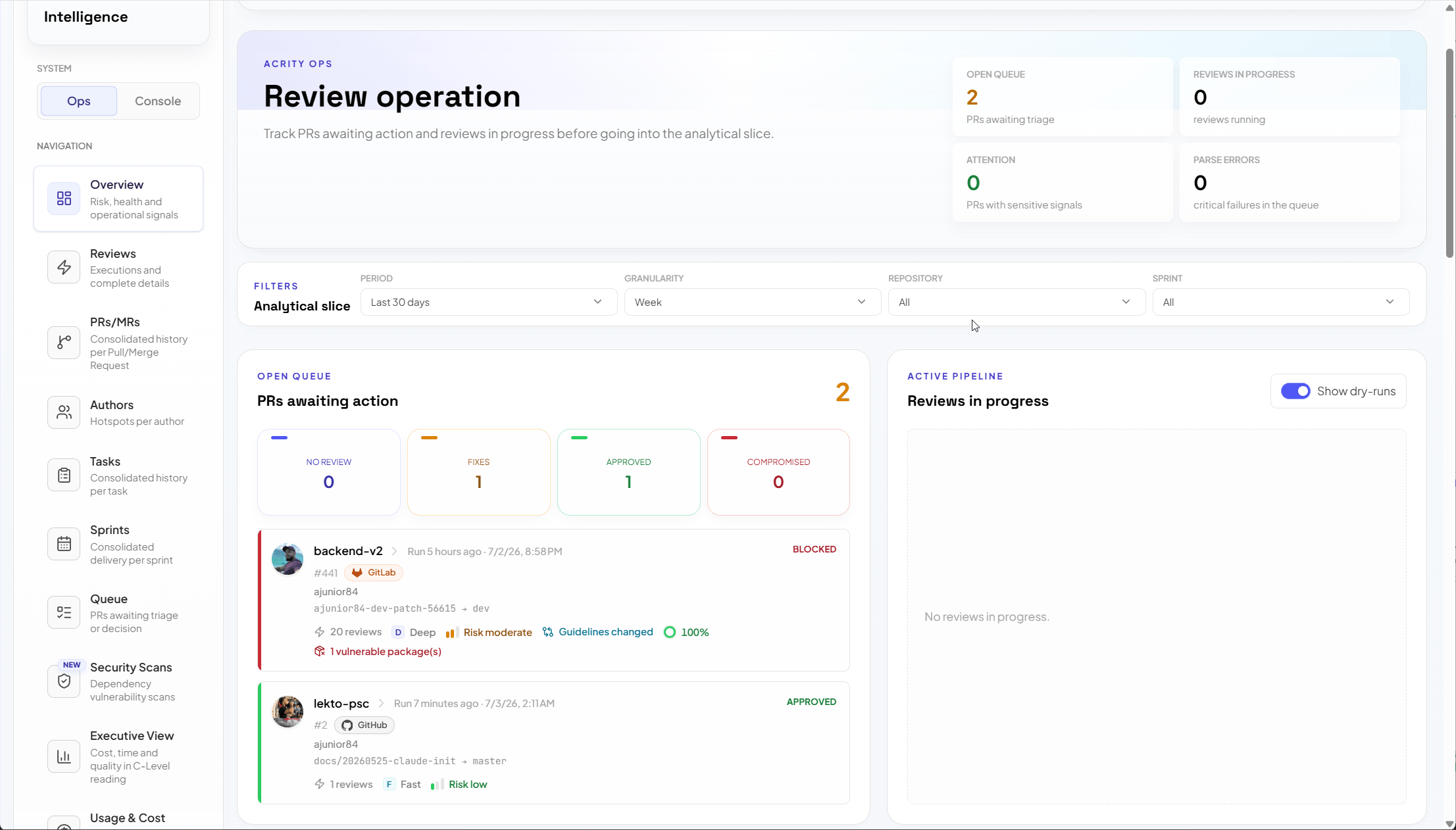
Task: Click the scrollbar down arrow
Action: pos(1449,823)
